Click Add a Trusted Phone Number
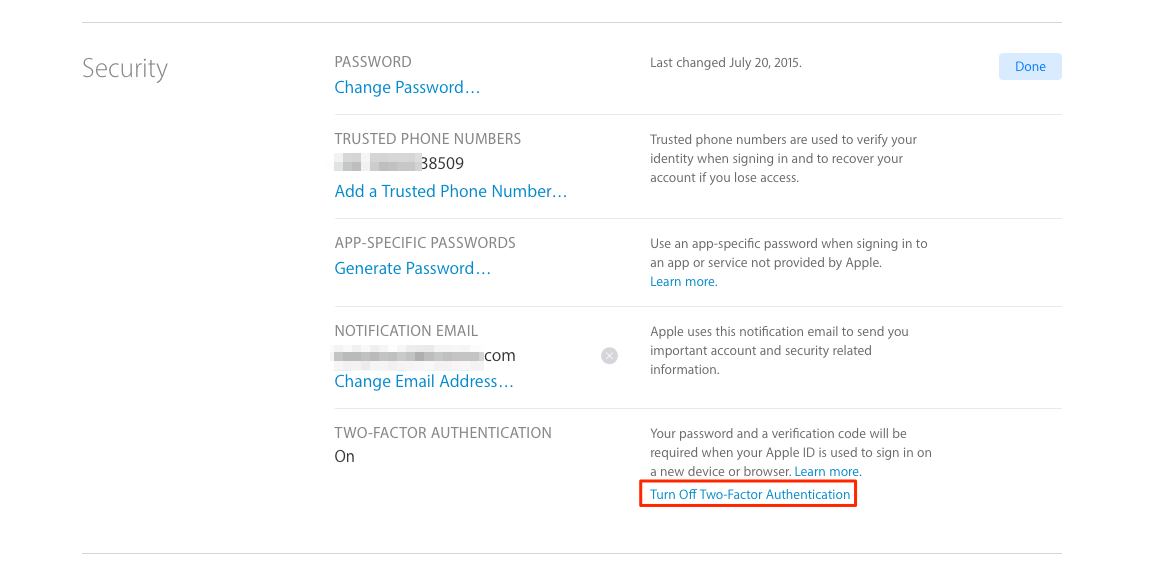The width and height of the screenshot is (1156, 577). point(450,192)
